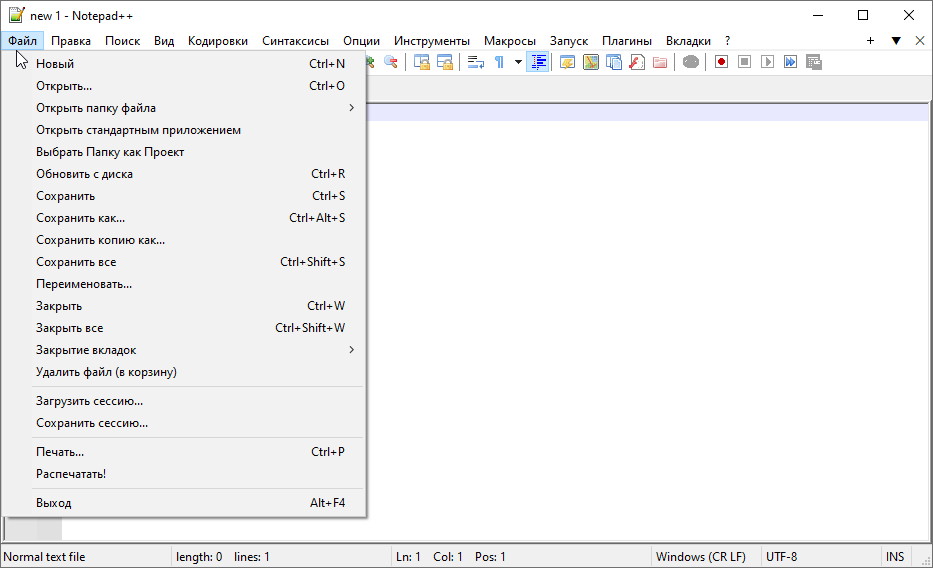Open the Синтаксисы menu
This screenshot has height=568, width=933.
(296, 40)
